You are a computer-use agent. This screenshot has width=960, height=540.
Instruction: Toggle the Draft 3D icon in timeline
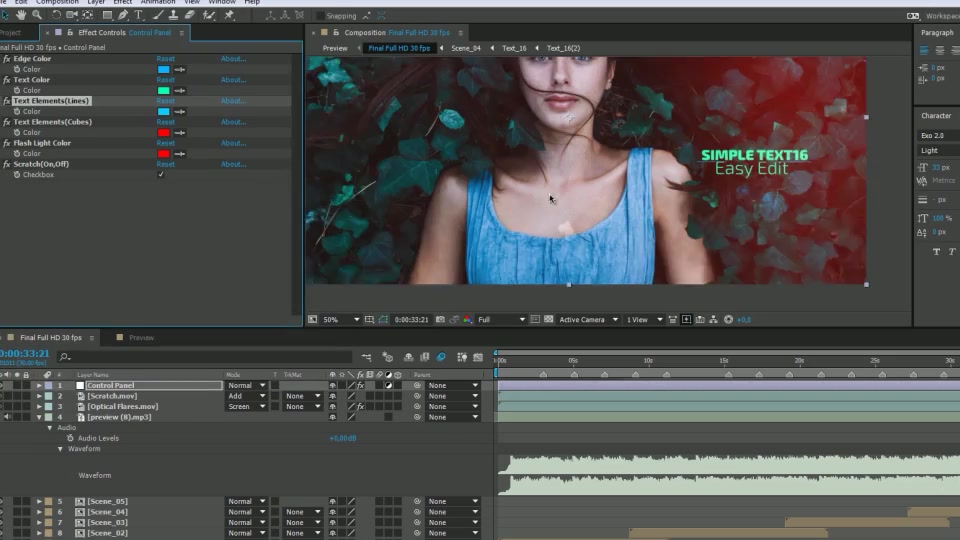[388, 357]
